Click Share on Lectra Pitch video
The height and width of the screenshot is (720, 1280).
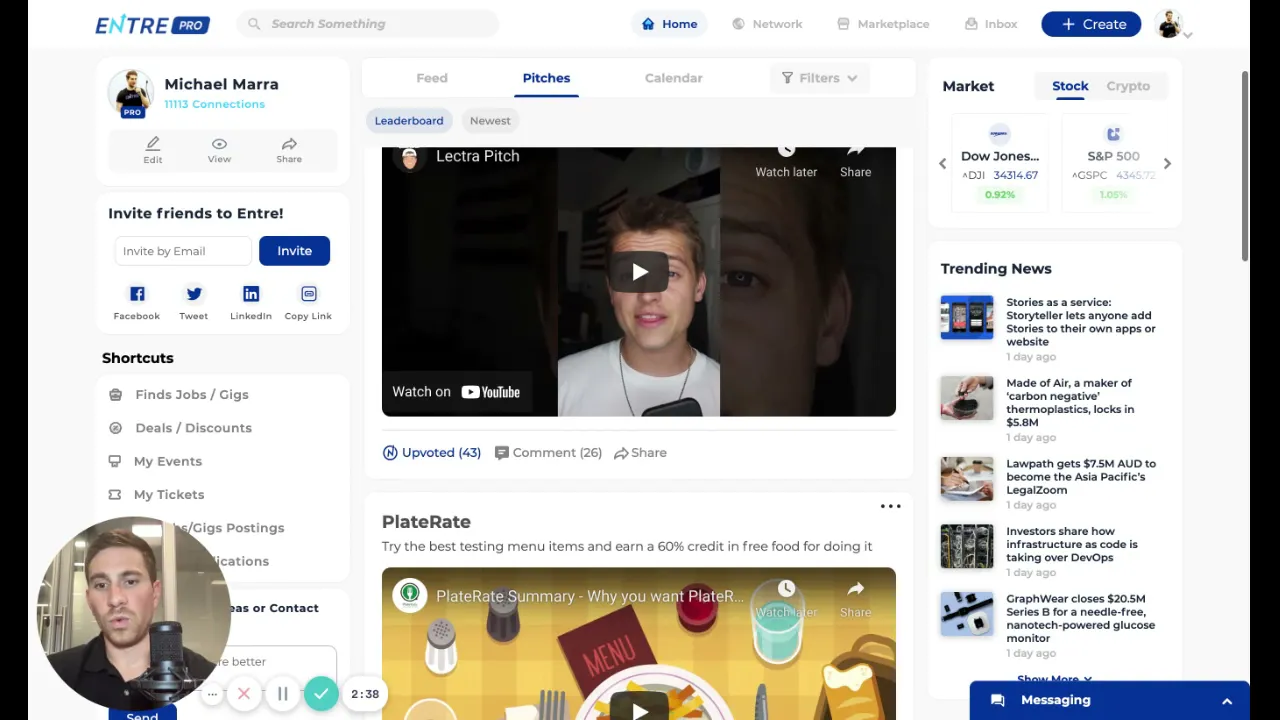pyautogui.click(x=855, y=162)
